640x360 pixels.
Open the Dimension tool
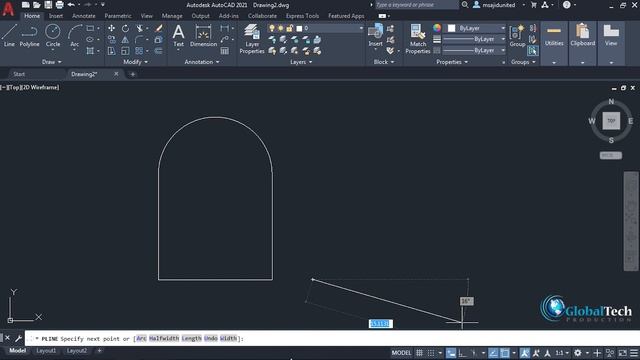point(203,36)
